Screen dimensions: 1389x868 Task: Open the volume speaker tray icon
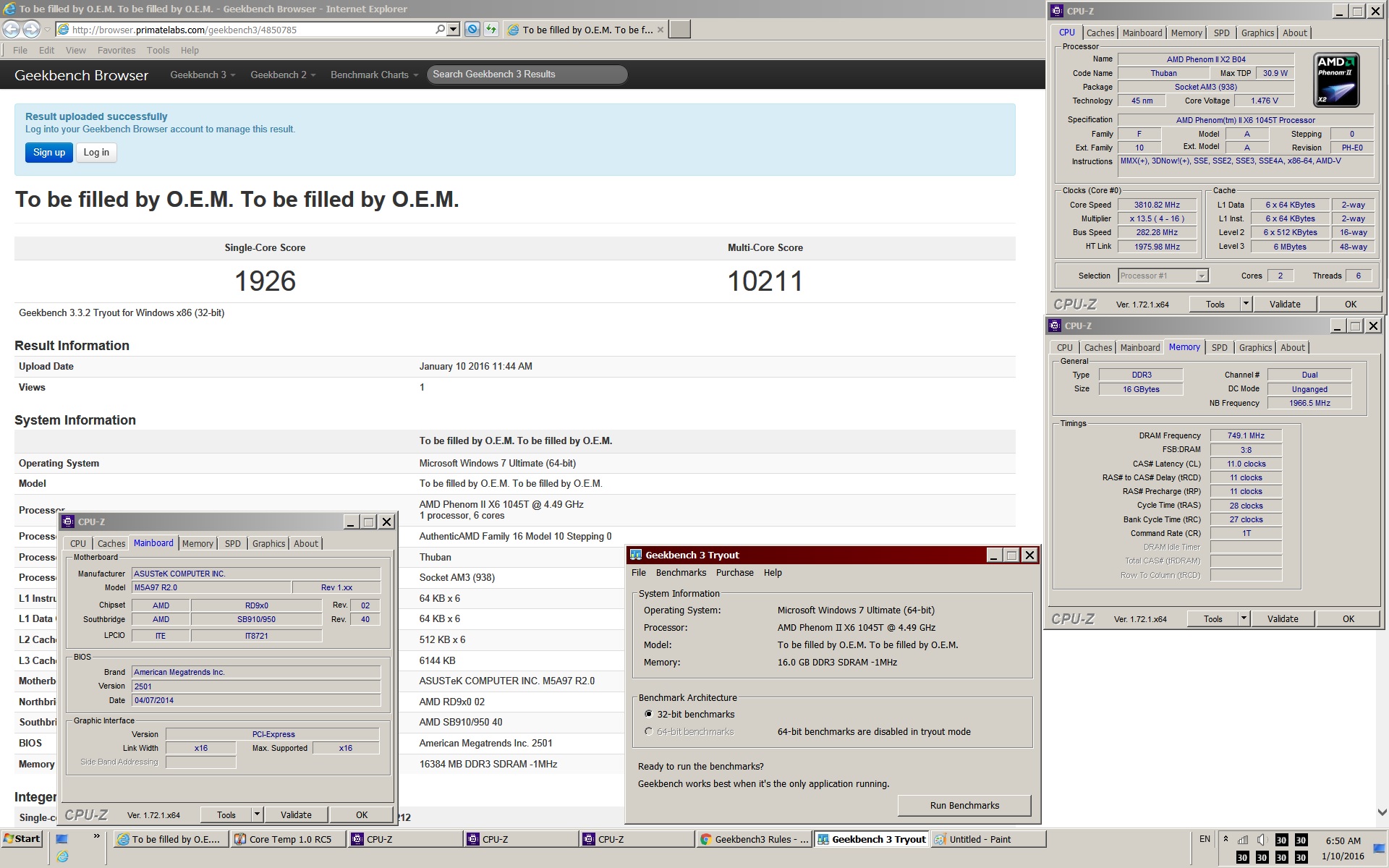tap(1262, 840)
